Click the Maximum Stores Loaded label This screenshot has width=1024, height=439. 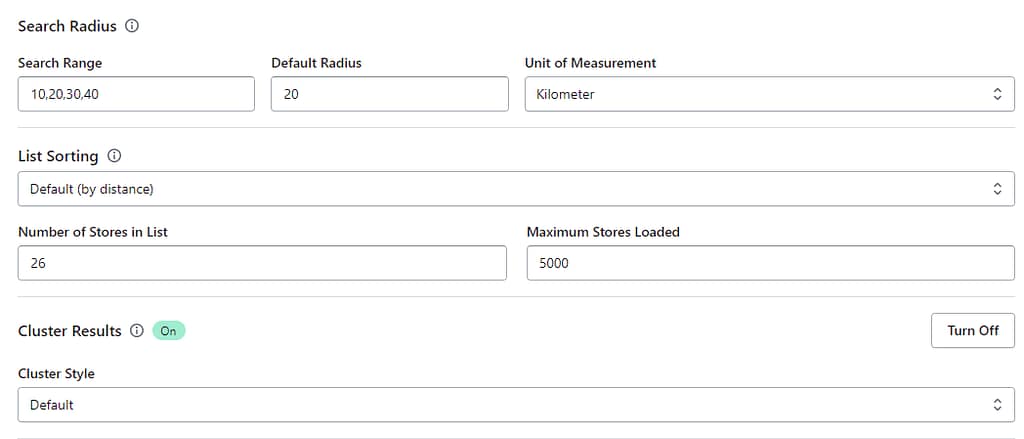[603, 232]
